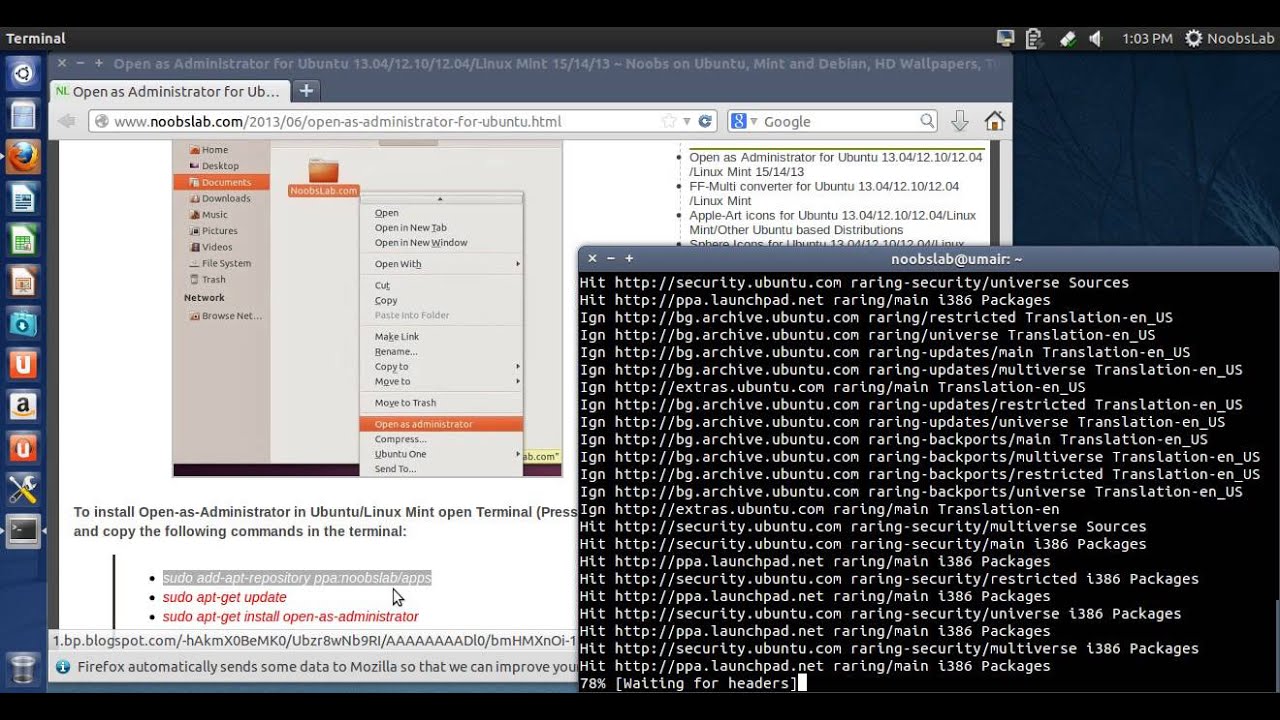The height and width of the screenshot is (720, 1280).
Task: Reload the page in Firefox
Action: (705, 121)
